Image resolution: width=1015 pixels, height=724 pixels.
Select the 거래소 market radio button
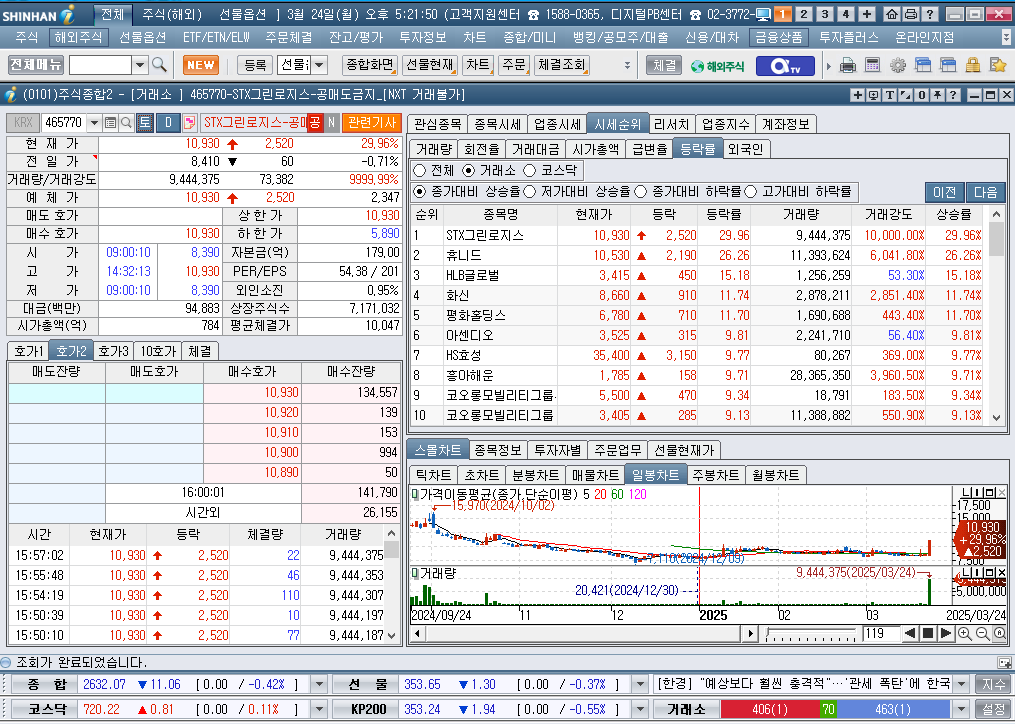tap(469, 170)
